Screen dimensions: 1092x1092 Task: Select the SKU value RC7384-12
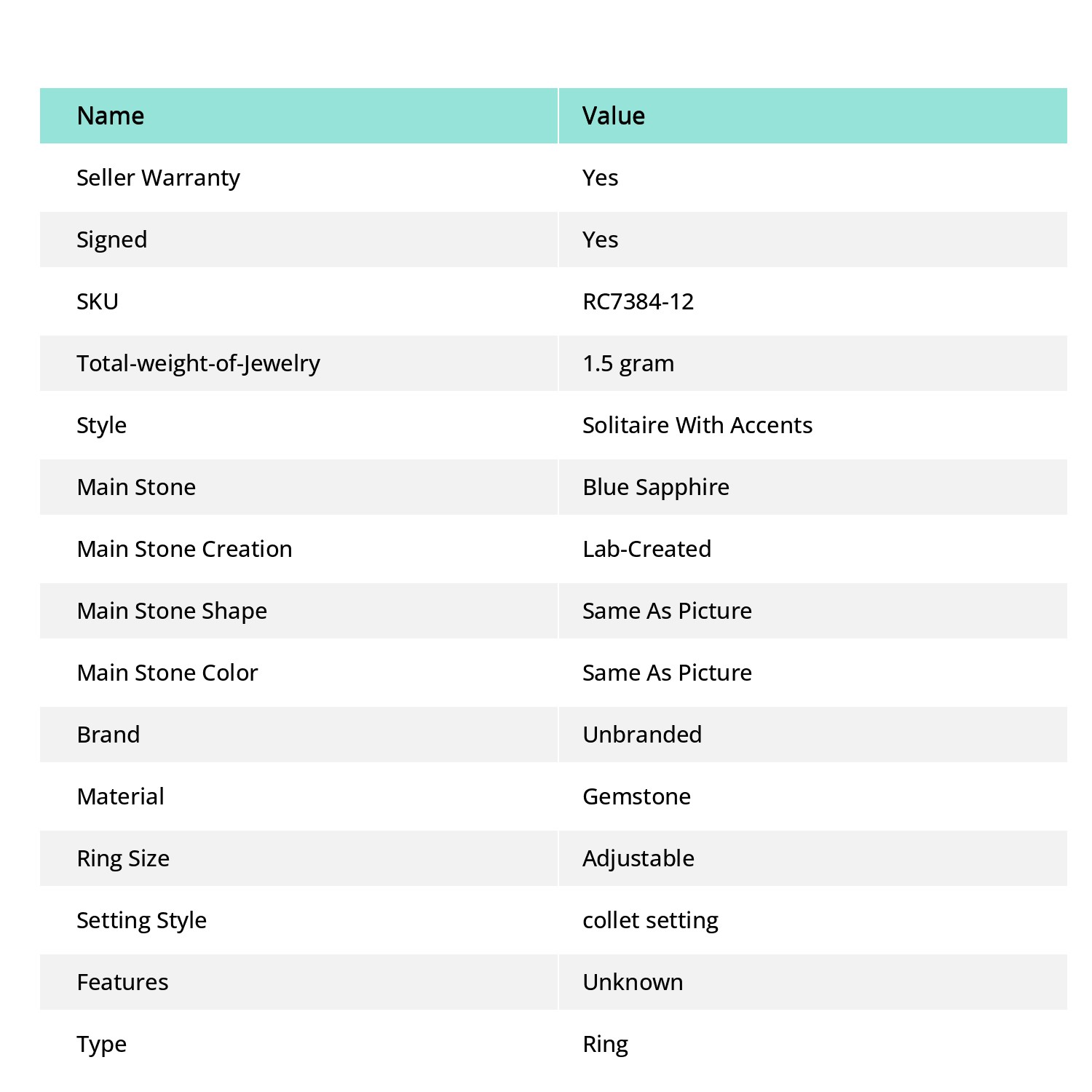(x=638, y=301)
